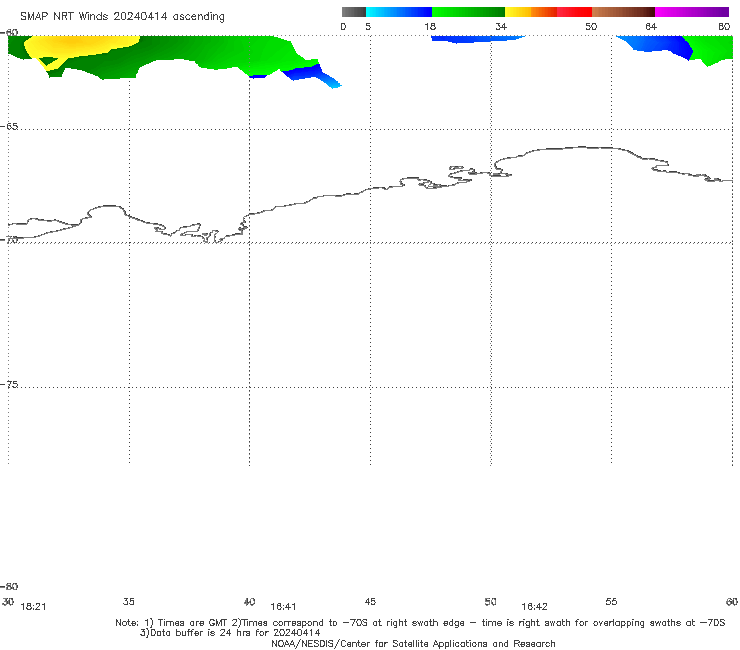
Task: Click the '-80' latitude label on the left axis
Action: [x=9, y=587]
